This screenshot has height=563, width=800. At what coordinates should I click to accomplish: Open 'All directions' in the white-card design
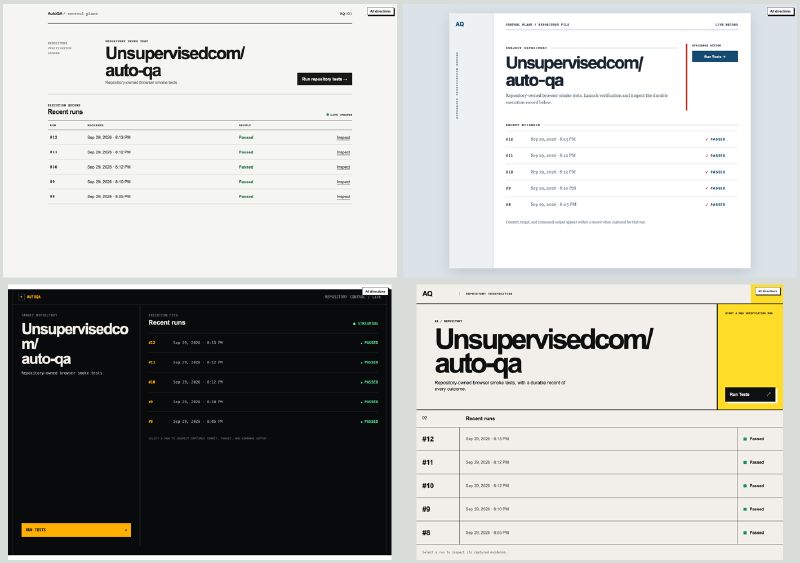pyautogui.click(x=781, y=11)
